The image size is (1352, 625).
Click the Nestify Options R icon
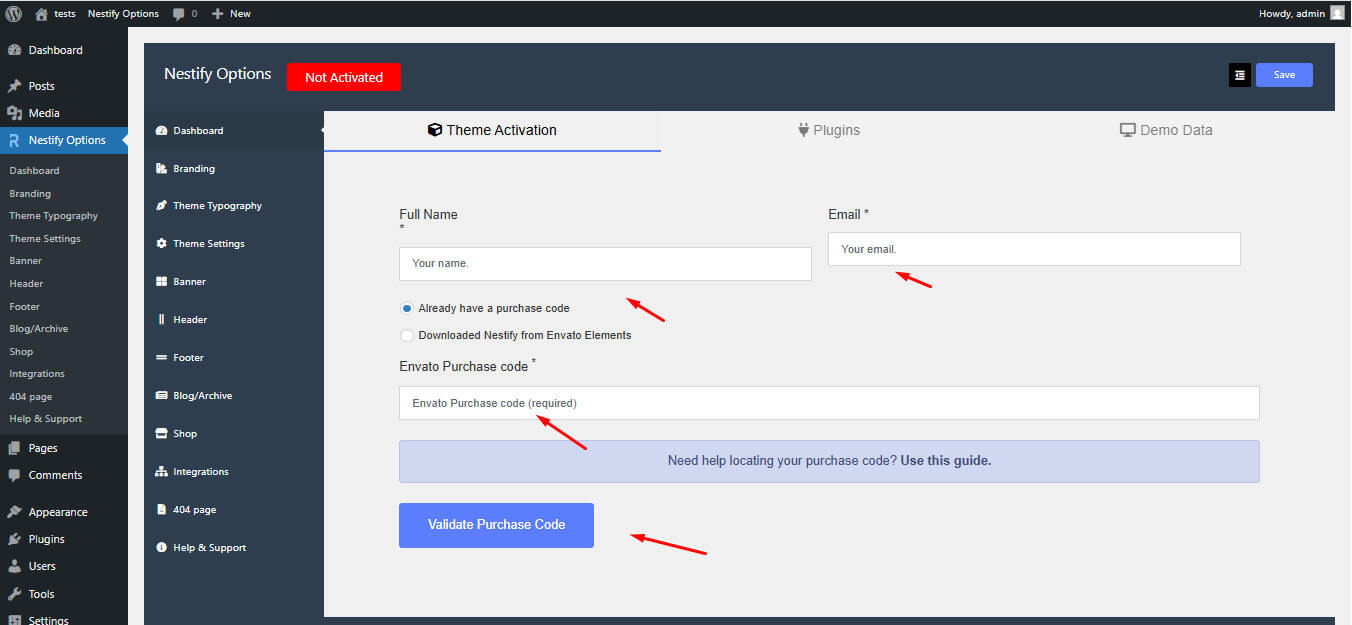click(x=15, y=140)
